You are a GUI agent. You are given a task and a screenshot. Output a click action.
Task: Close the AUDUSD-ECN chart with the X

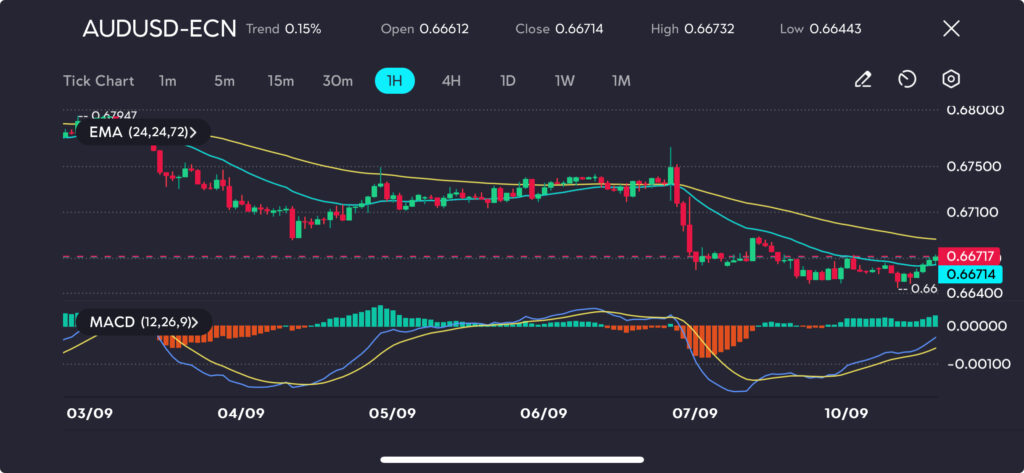coord(951,29)
